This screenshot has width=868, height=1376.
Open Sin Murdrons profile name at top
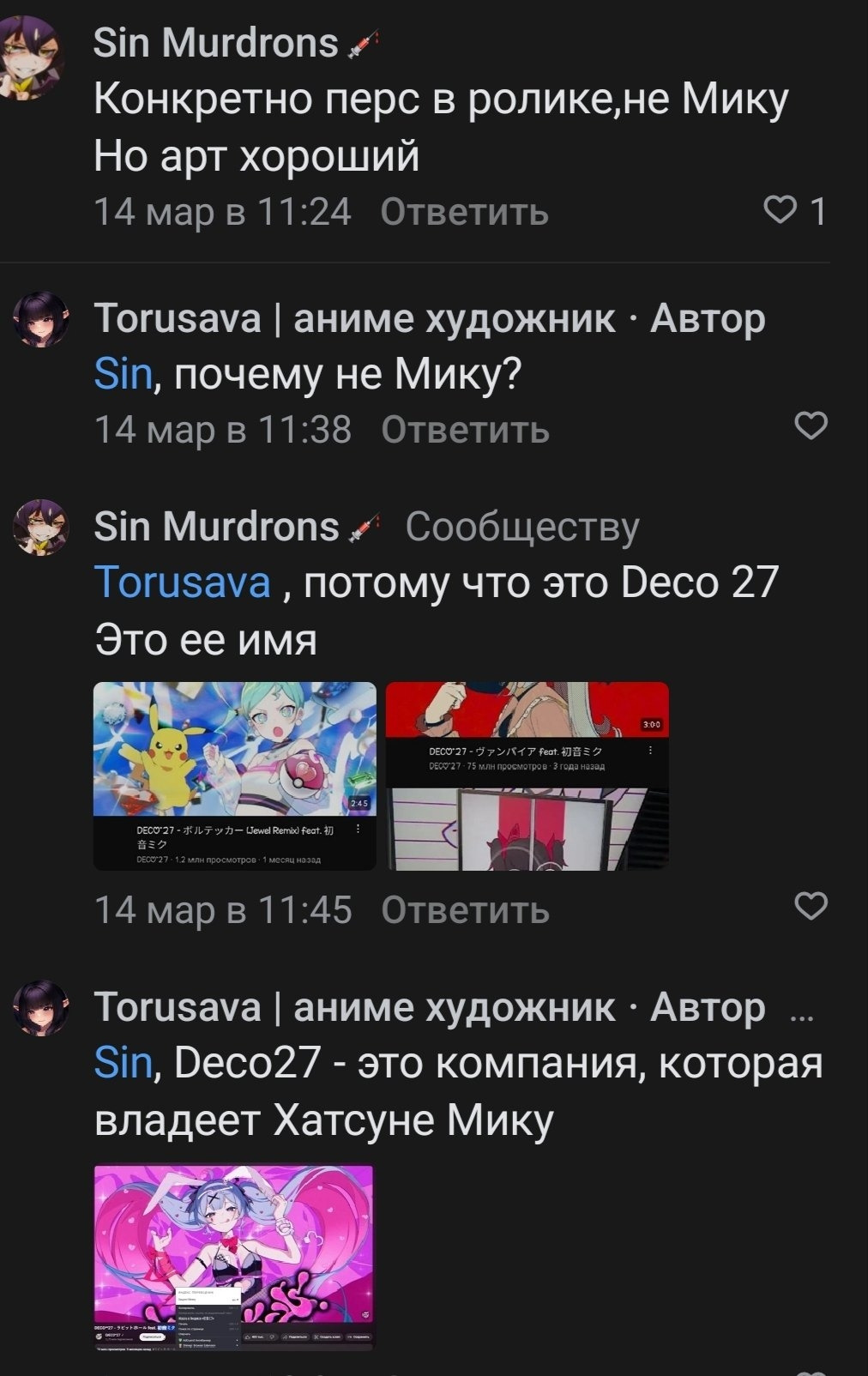click(x=215, y=43)
